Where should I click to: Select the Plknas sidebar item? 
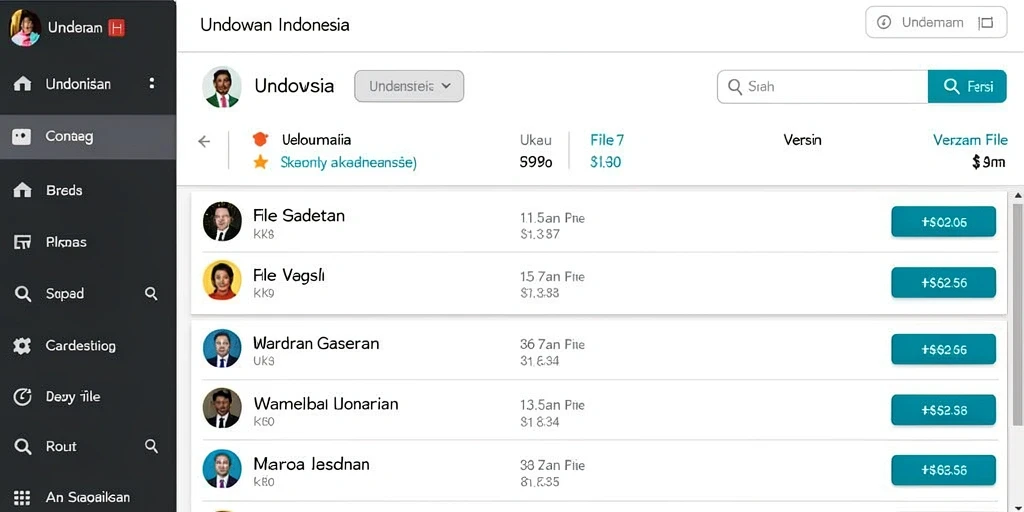pos(88,242)
